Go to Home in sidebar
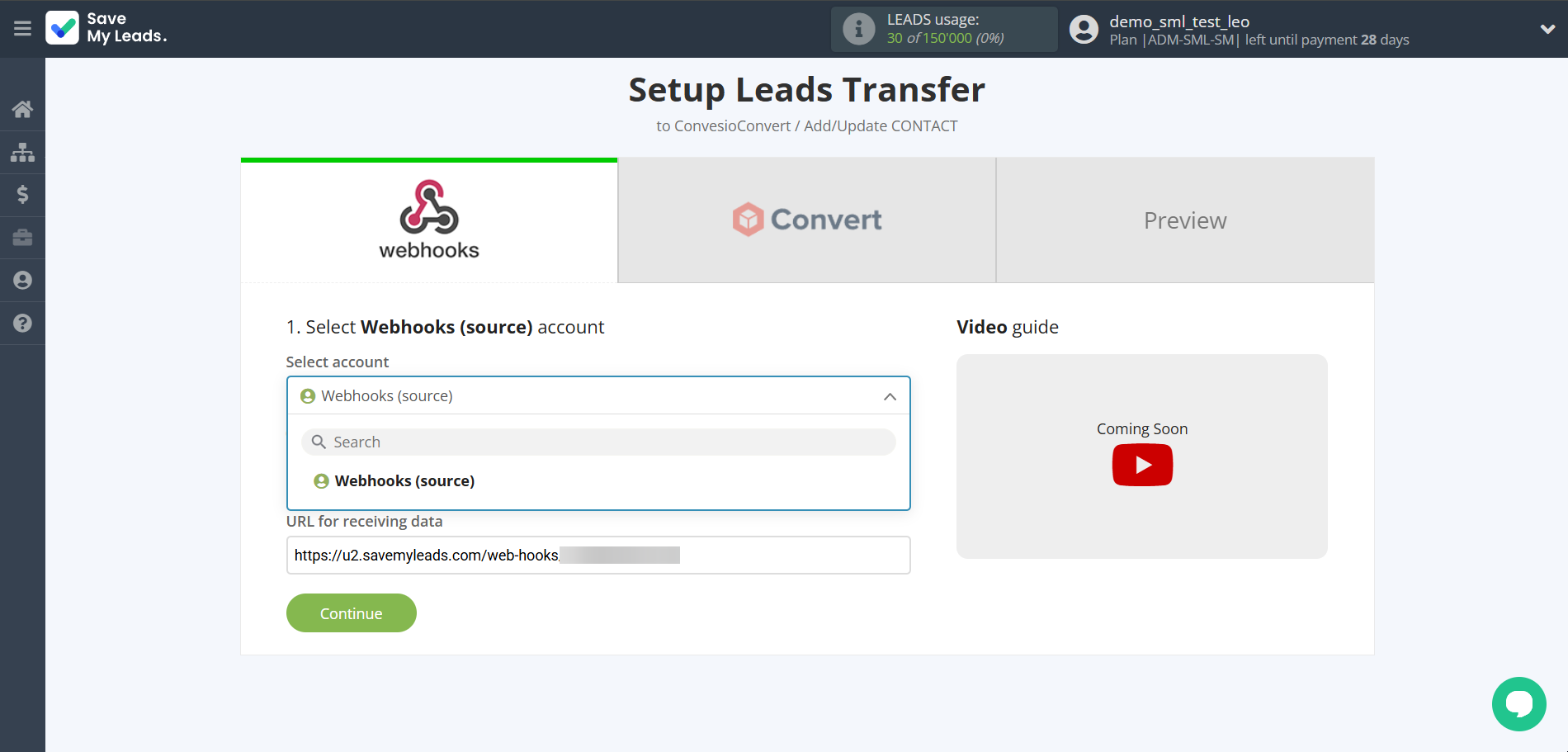Viewport: 1568px width, 752px height. click(22, 109)
